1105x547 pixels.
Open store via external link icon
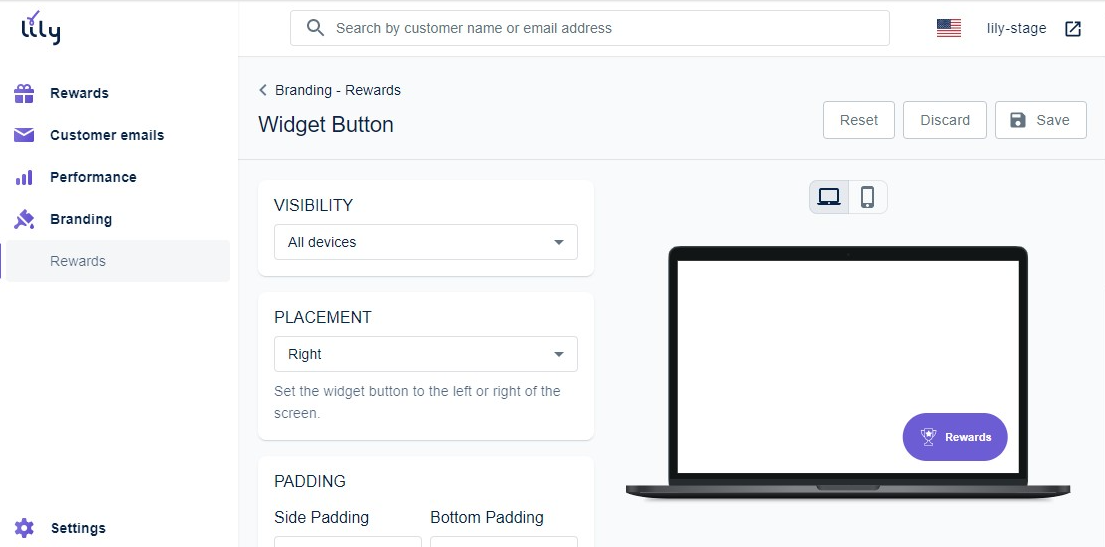click(1073, 29)
